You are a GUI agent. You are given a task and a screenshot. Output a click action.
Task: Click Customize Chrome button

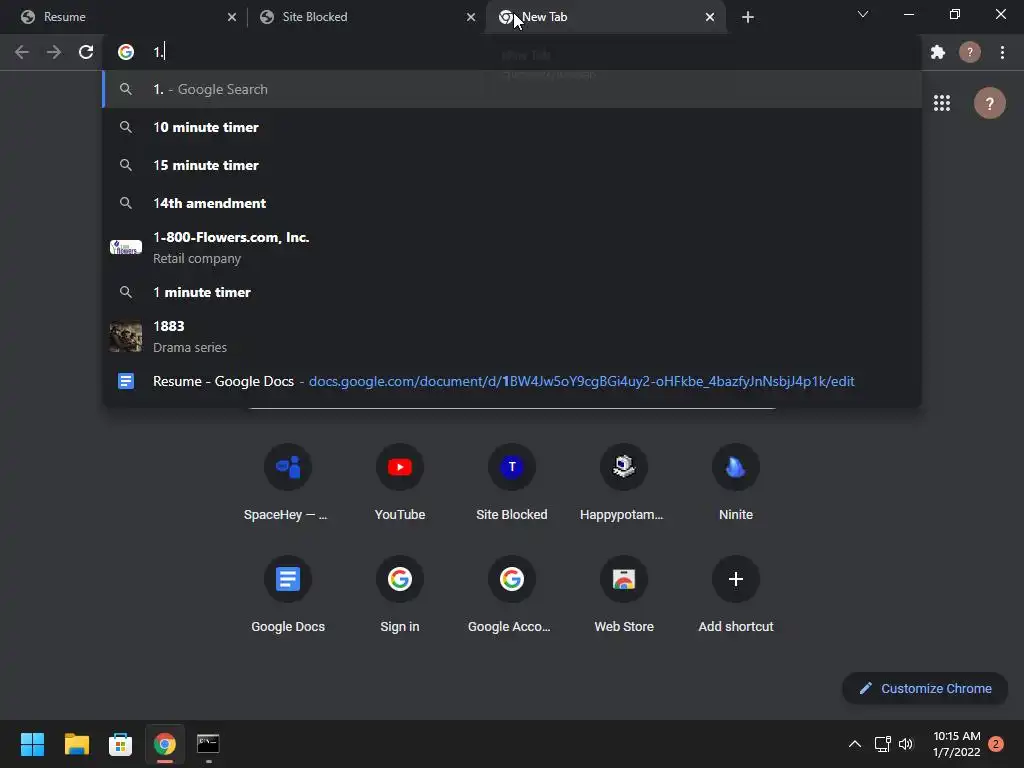(925, 688)
